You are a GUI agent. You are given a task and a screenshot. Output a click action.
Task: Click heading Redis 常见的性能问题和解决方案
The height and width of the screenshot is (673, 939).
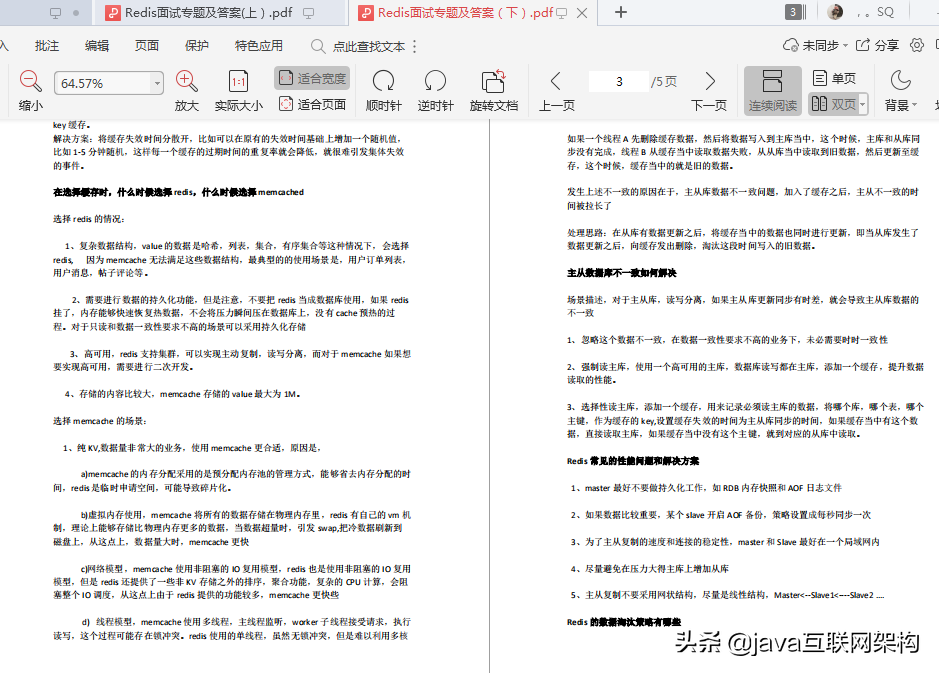[x=632, y=460]
